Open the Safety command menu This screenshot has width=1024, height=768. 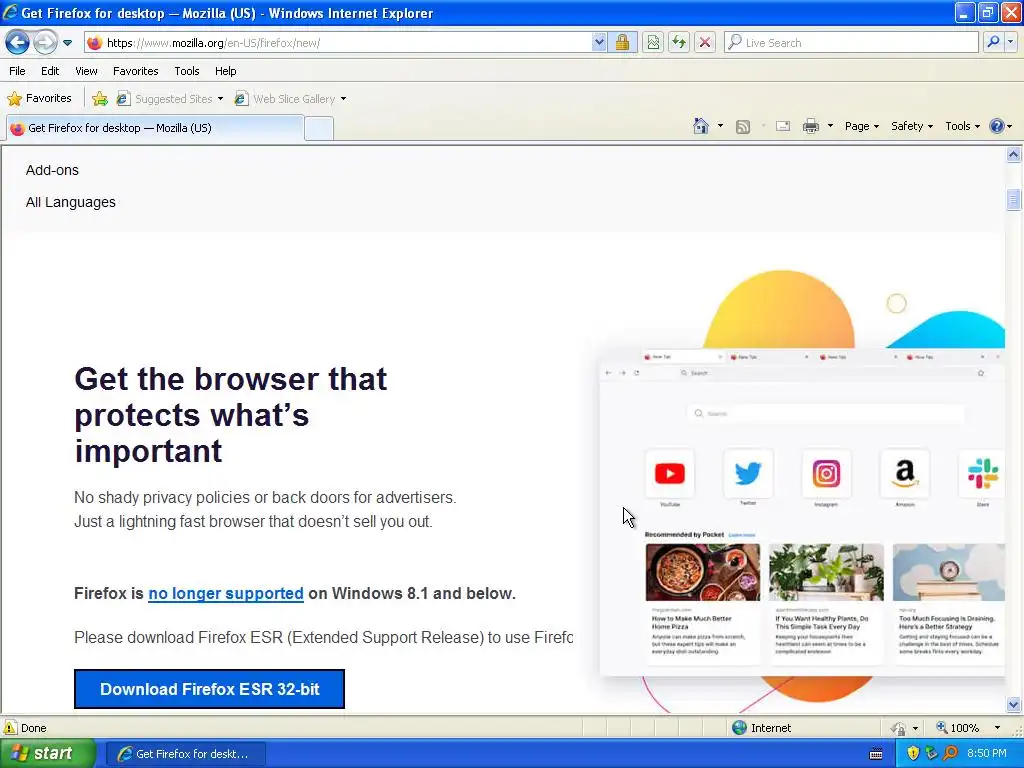tap(912, 126)
